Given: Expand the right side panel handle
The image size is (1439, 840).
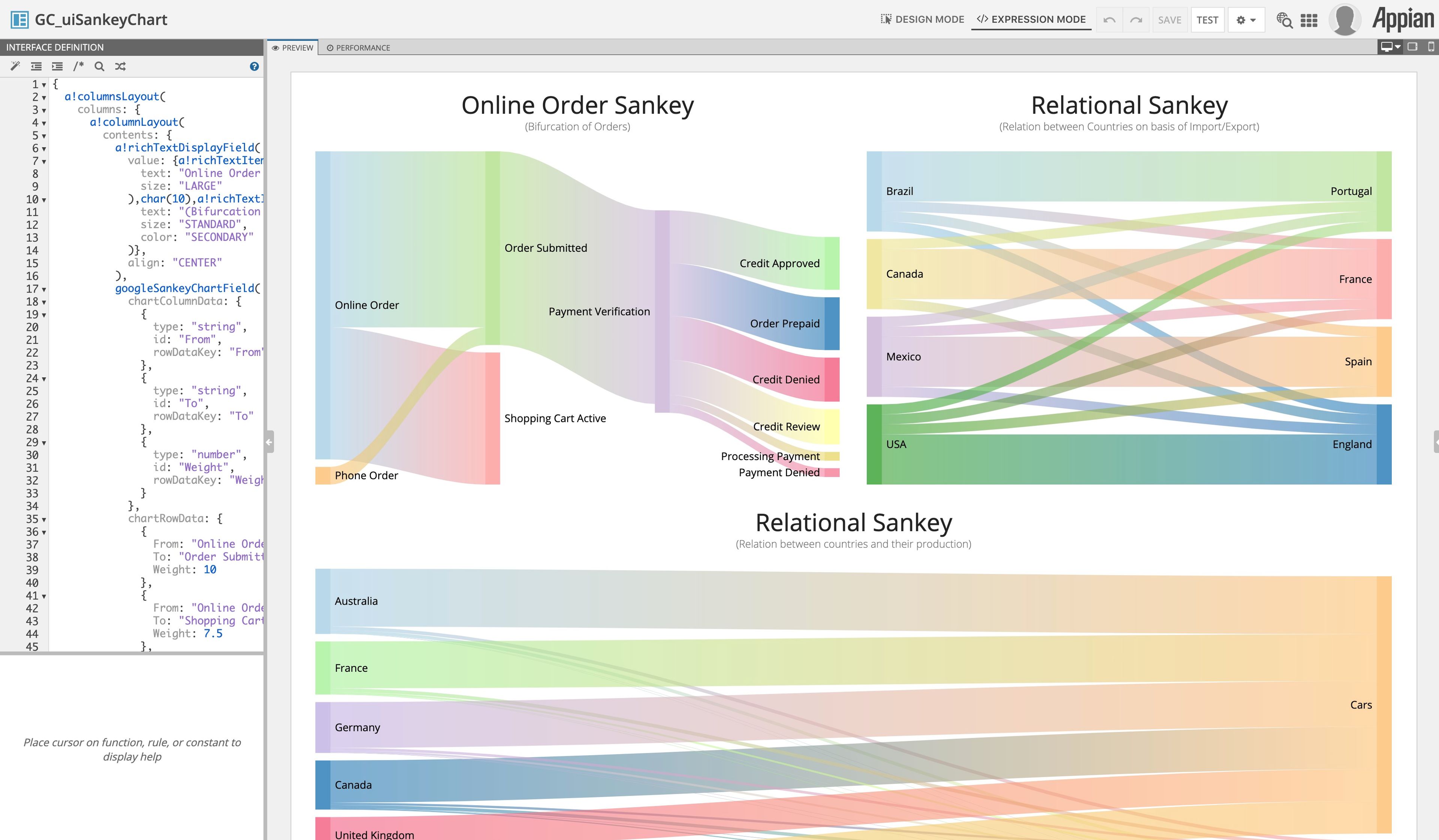Looking at the screenshot, I should pyautogui.click(x=1436, y=441).
